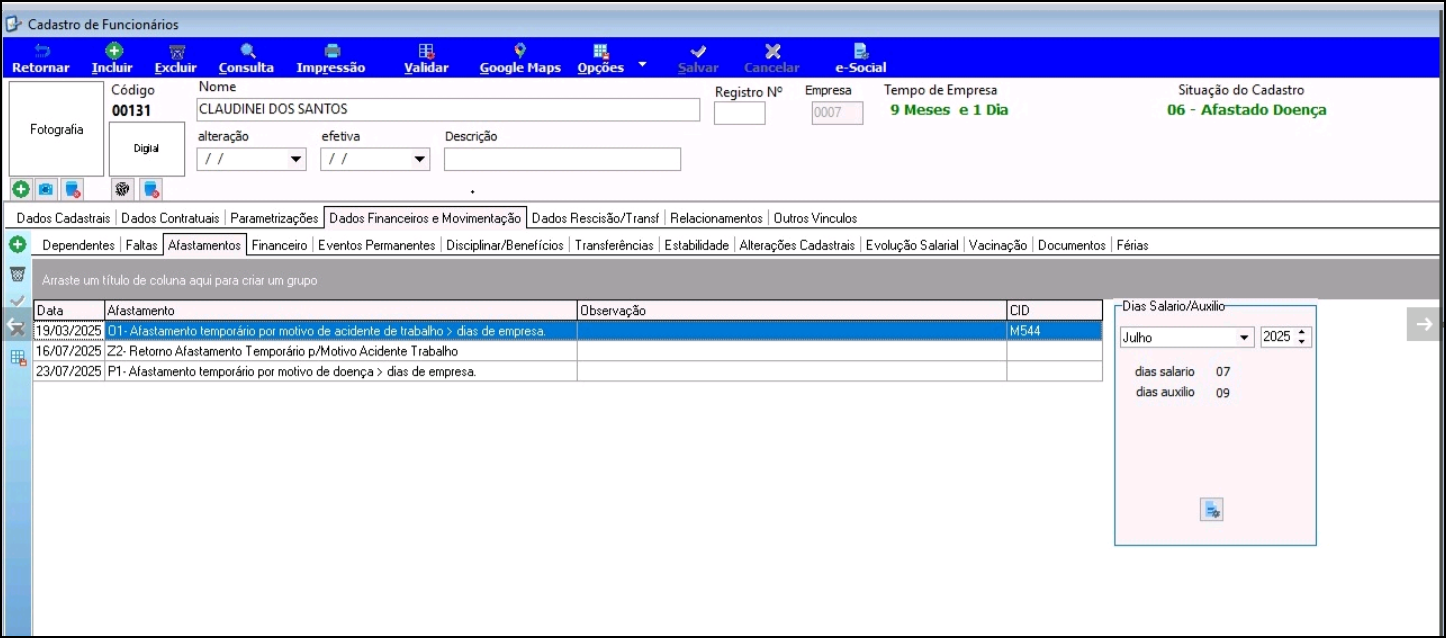Click the green add photo icon

click(20, 188)
